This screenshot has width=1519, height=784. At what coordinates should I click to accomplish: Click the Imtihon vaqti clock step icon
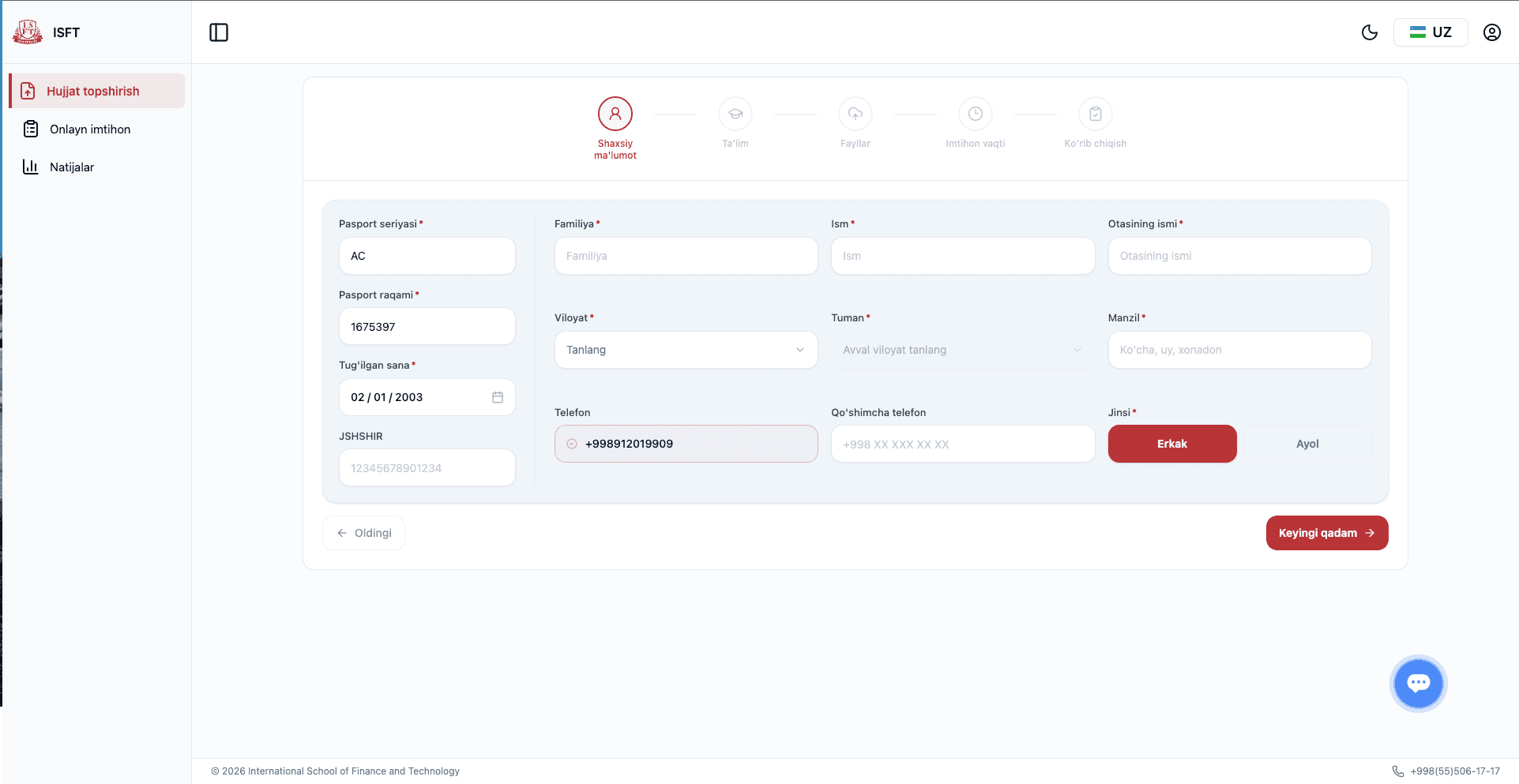[976, 114]
